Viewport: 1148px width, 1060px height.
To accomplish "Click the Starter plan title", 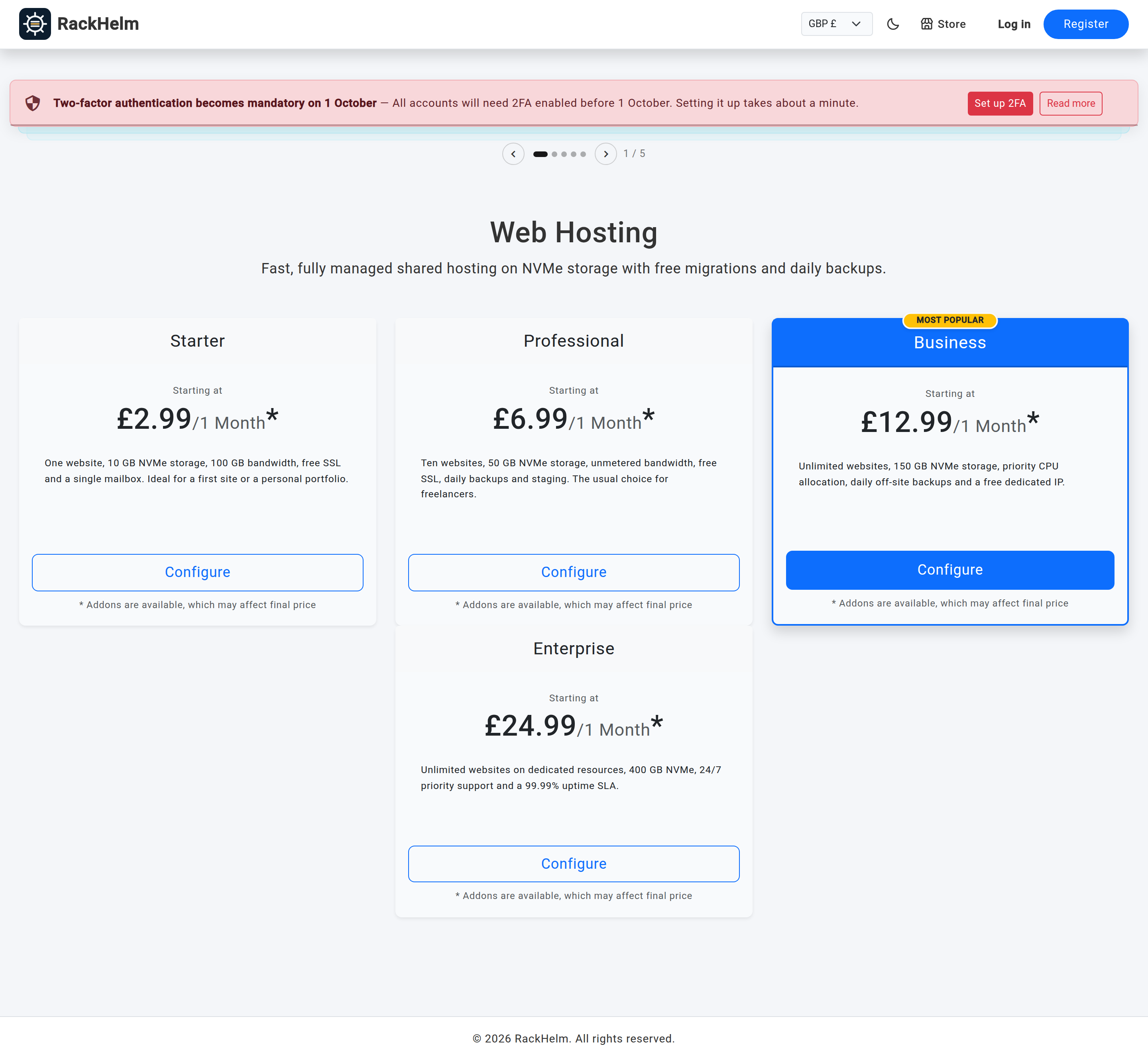I will pyautogui.click(x=197, y=341).
